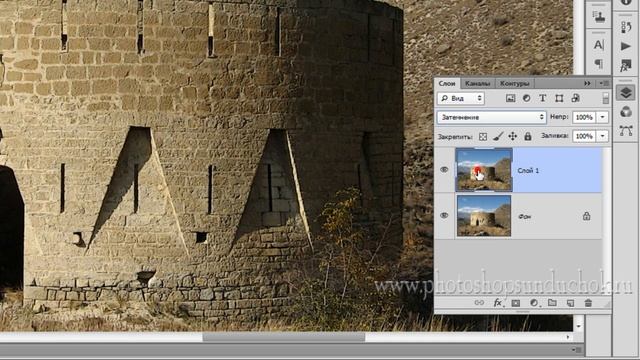Open the Character panel icon
This screenshot has width=640, height=360.
pos(598,45)
